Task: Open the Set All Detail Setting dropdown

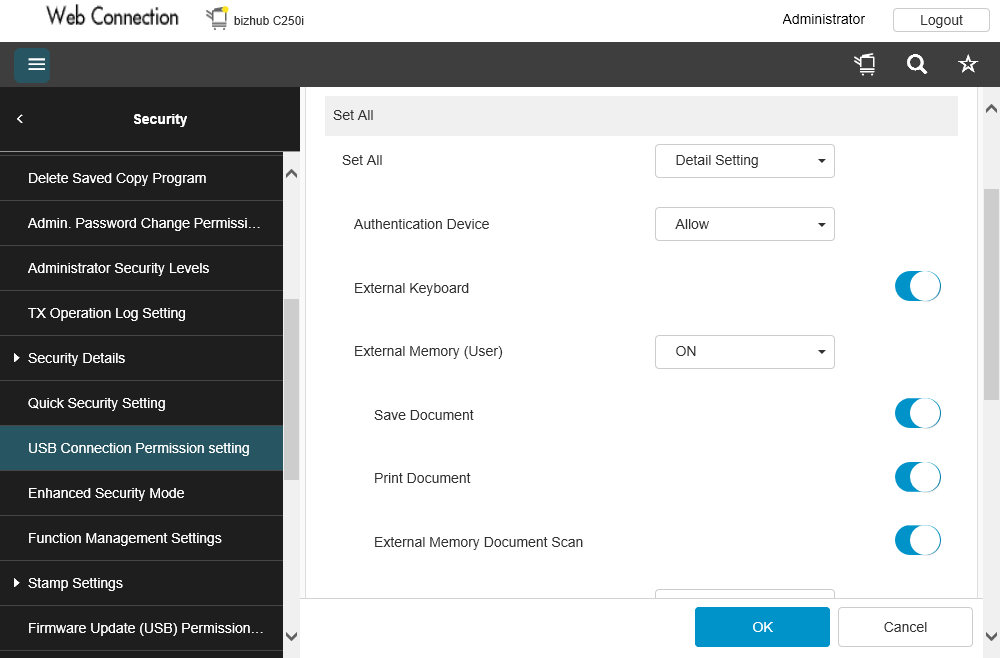Action: pyautogui.click(x=744, y=160)
